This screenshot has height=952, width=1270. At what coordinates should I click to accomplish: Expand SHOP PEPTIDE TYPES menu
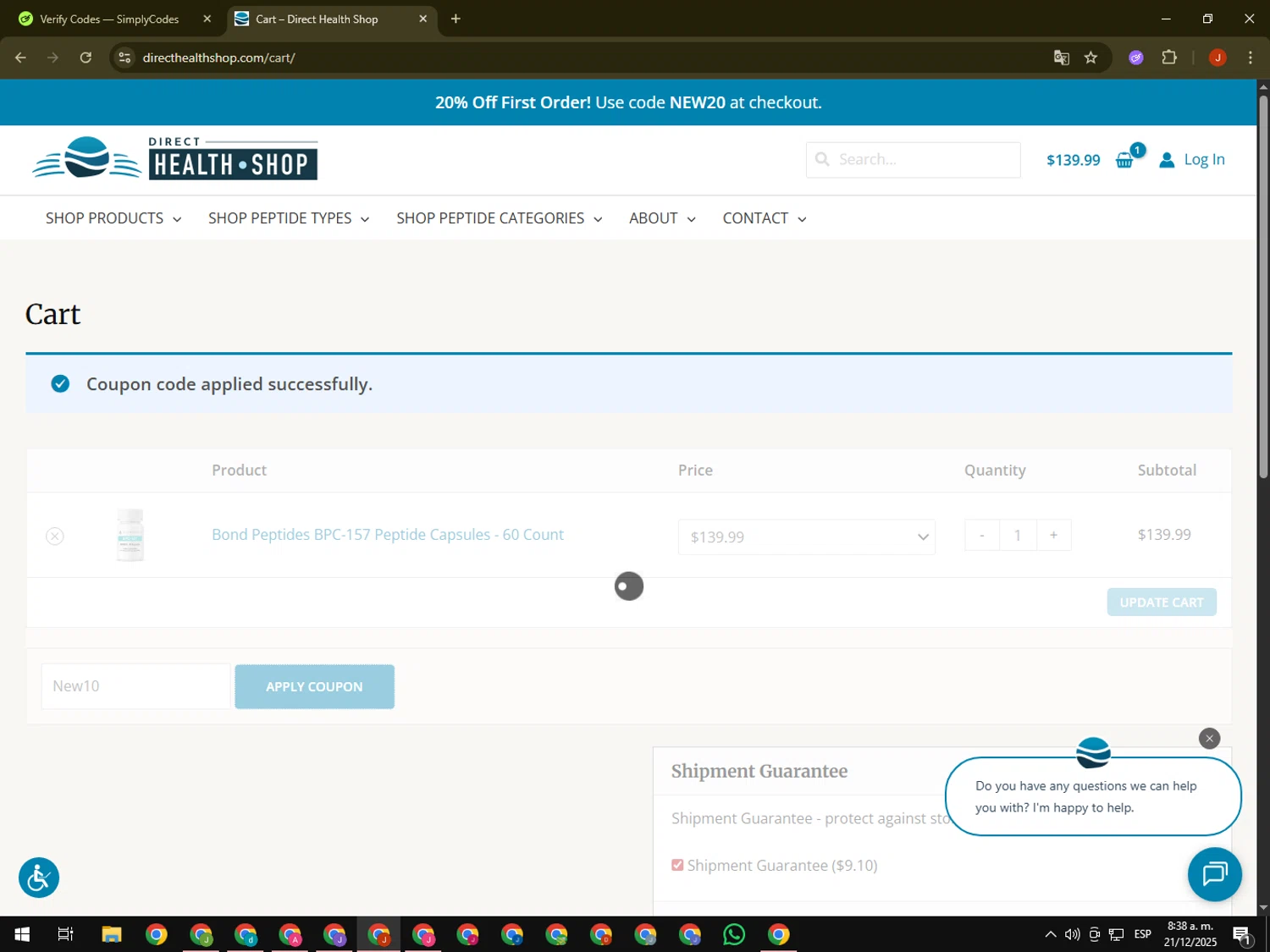tap(289, 218)
